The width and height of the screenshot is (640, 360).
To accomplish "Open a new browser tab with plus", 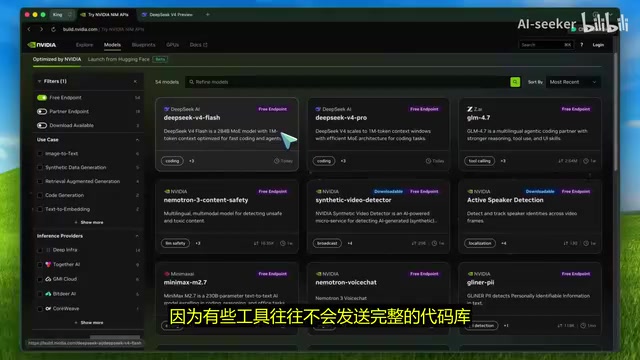I will tap(208, 14).
